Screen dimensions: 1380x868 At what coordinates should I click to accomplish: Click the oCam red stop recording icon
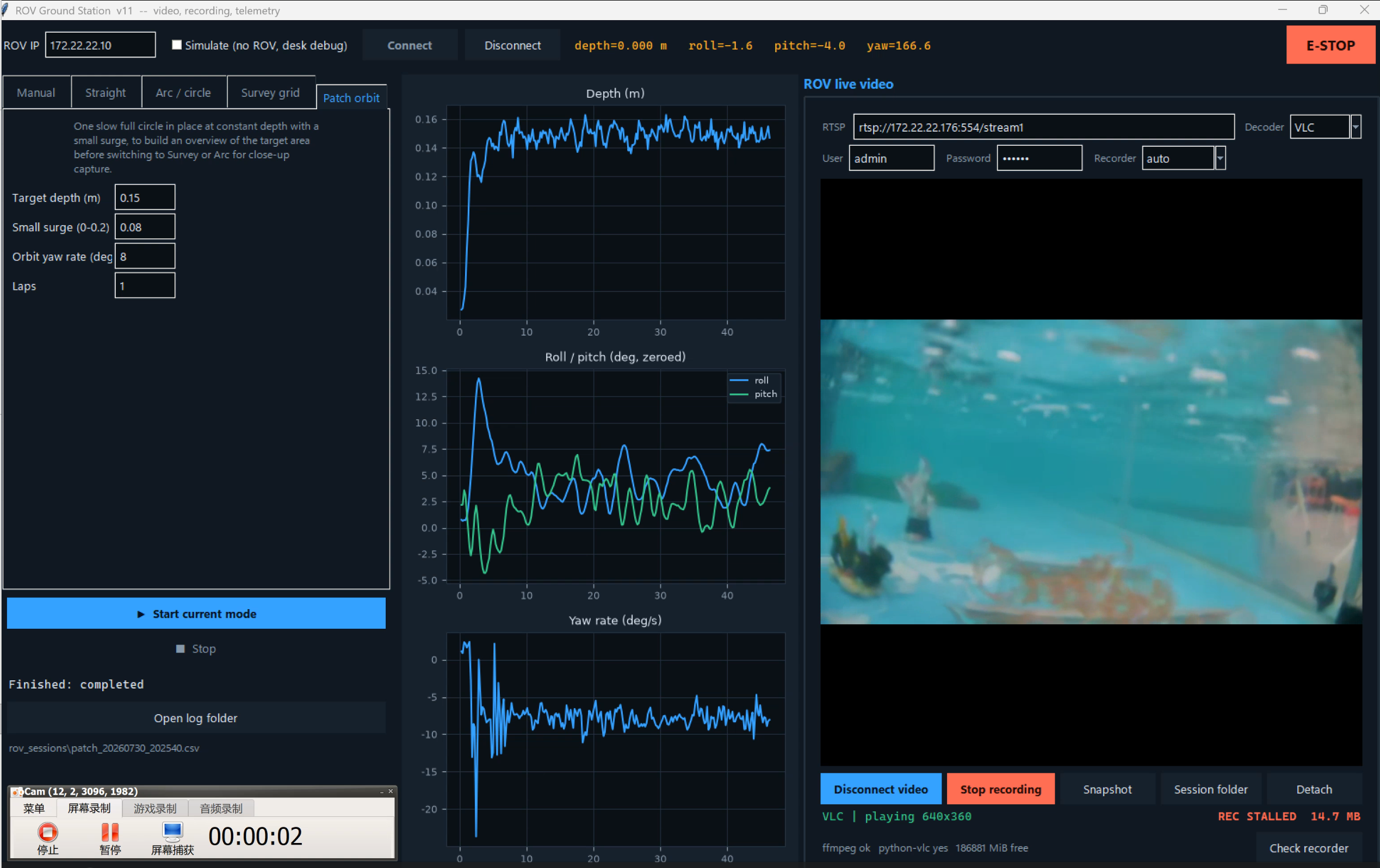[x=47, y=832]
